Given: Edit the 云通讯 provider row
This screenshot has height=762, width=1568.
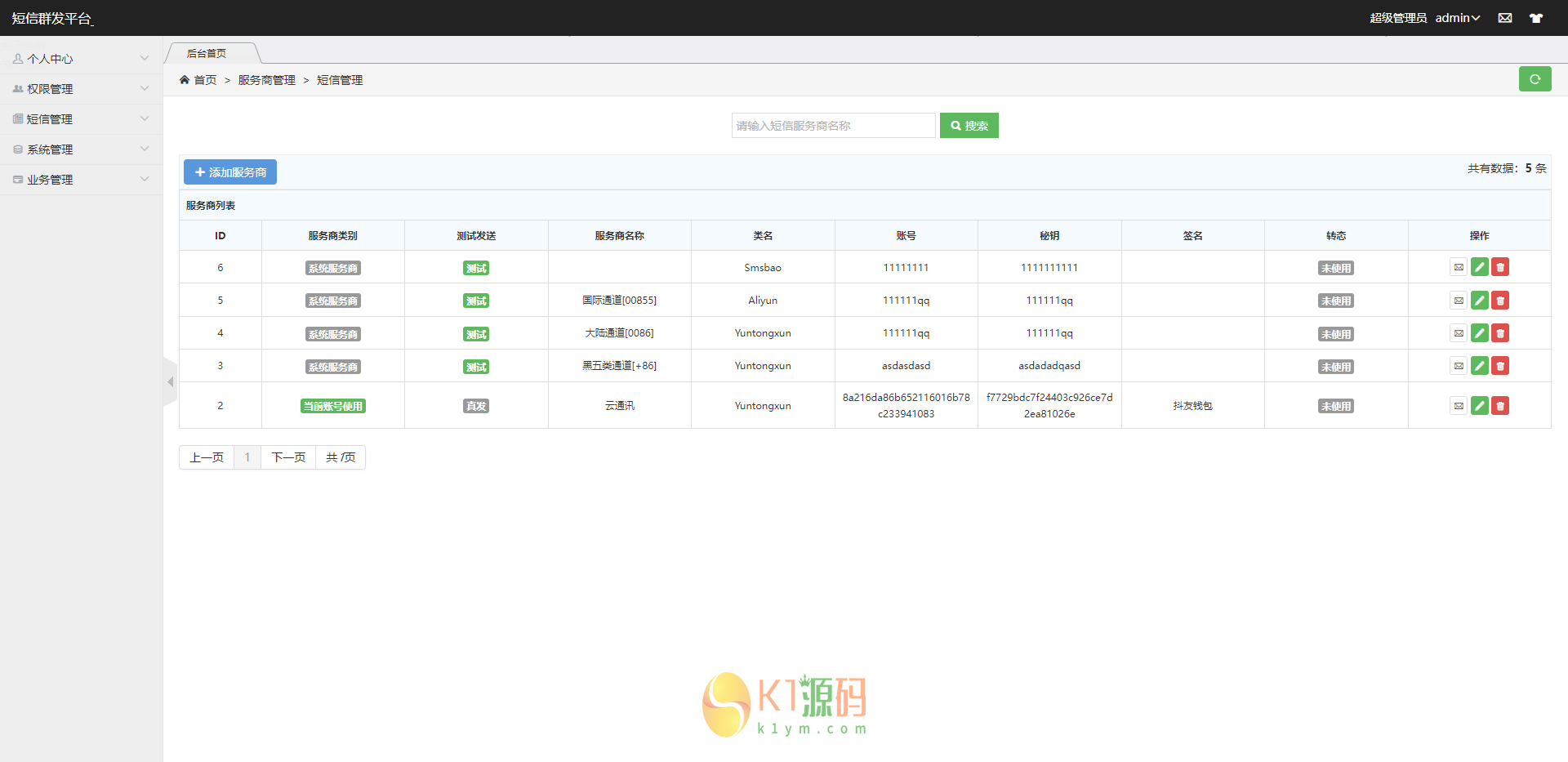Looking at the screenshot, I should 1480,406.
